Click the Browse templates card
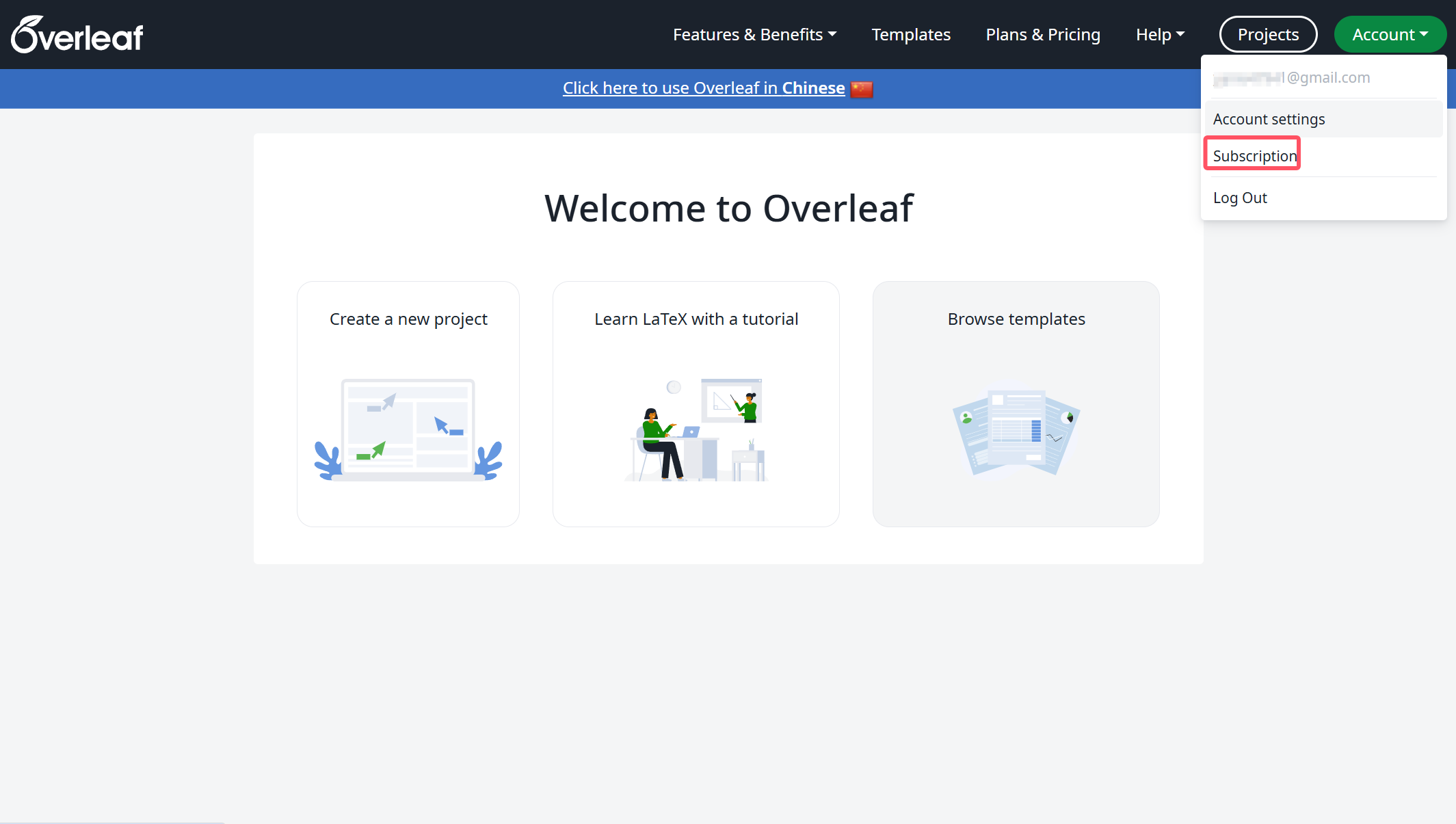Image resolution: width=1456 pixels, height=824 pixels. 1016,319
